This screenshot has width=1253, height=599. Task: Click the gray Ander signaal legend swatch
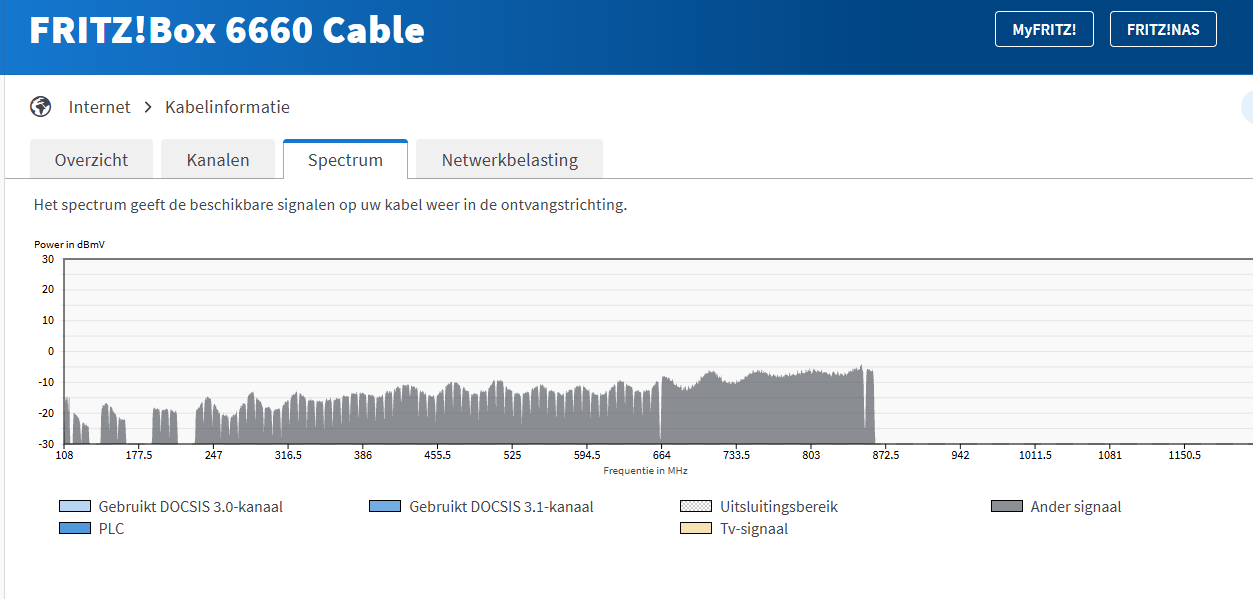click(1007, 506)
